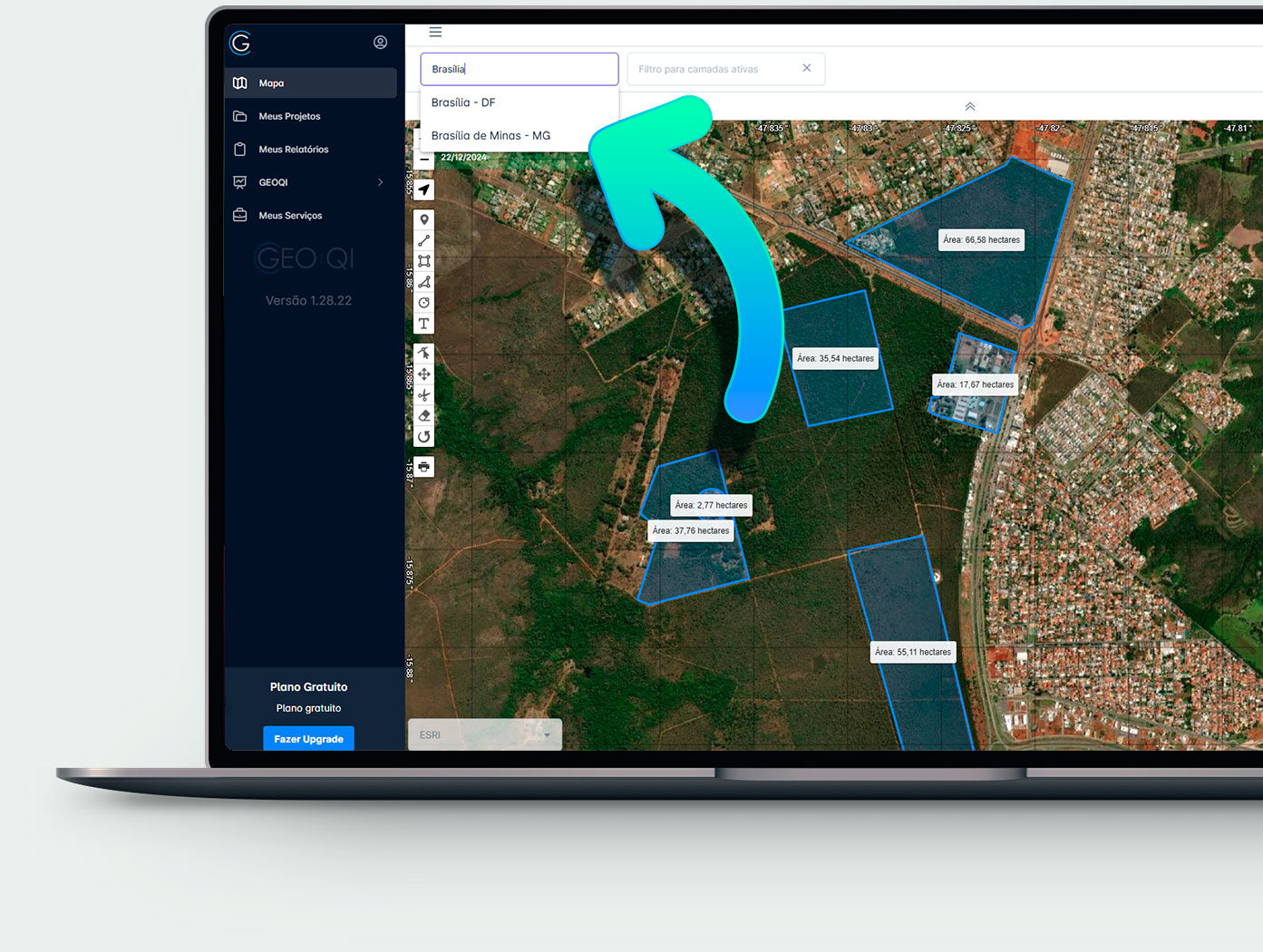
Task: Click the Área: 55,11 hectares label
Action: 913,652
